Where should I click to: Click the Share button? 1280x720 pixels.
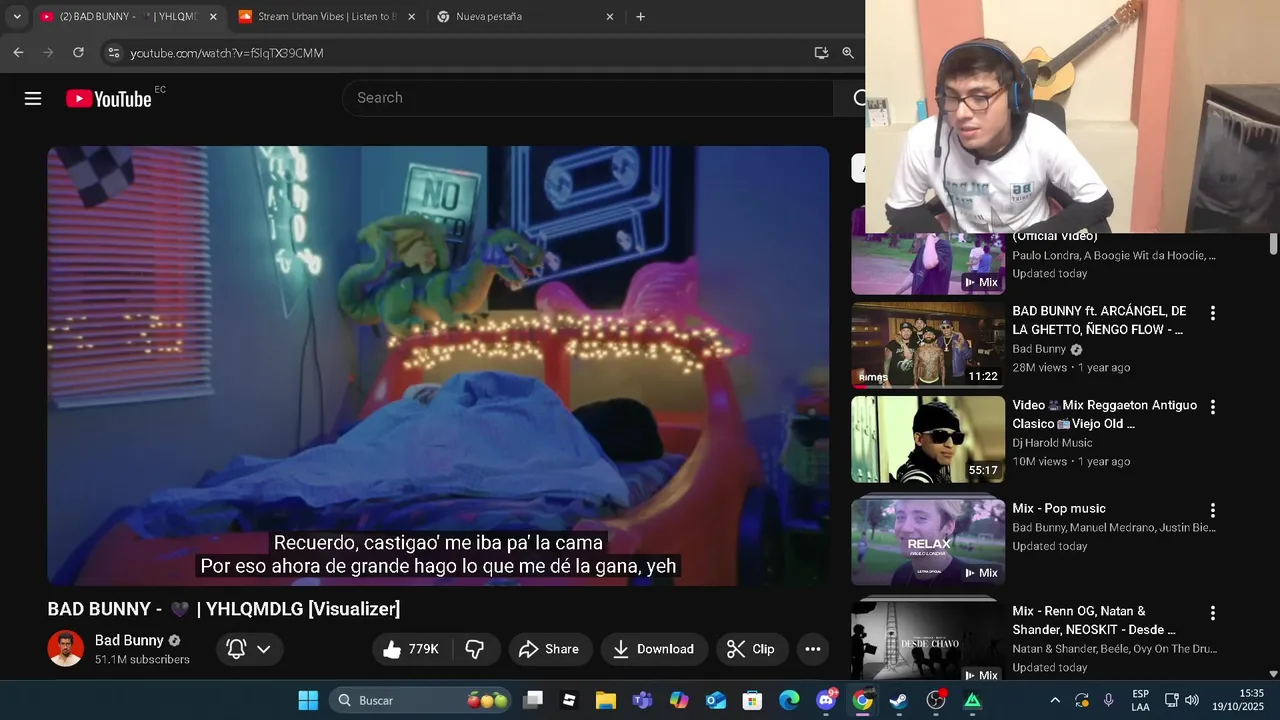(550, 649)
